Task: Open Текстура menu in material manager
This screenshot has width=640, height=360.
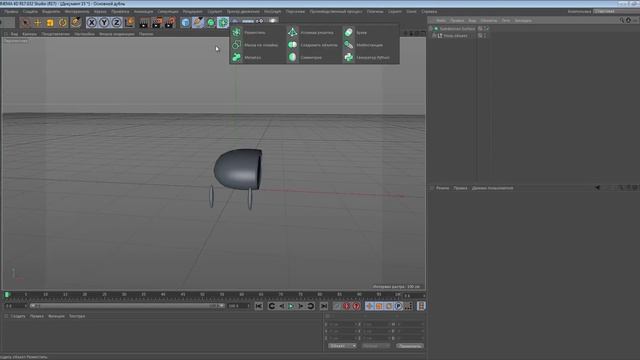Action: coord(77,316)
